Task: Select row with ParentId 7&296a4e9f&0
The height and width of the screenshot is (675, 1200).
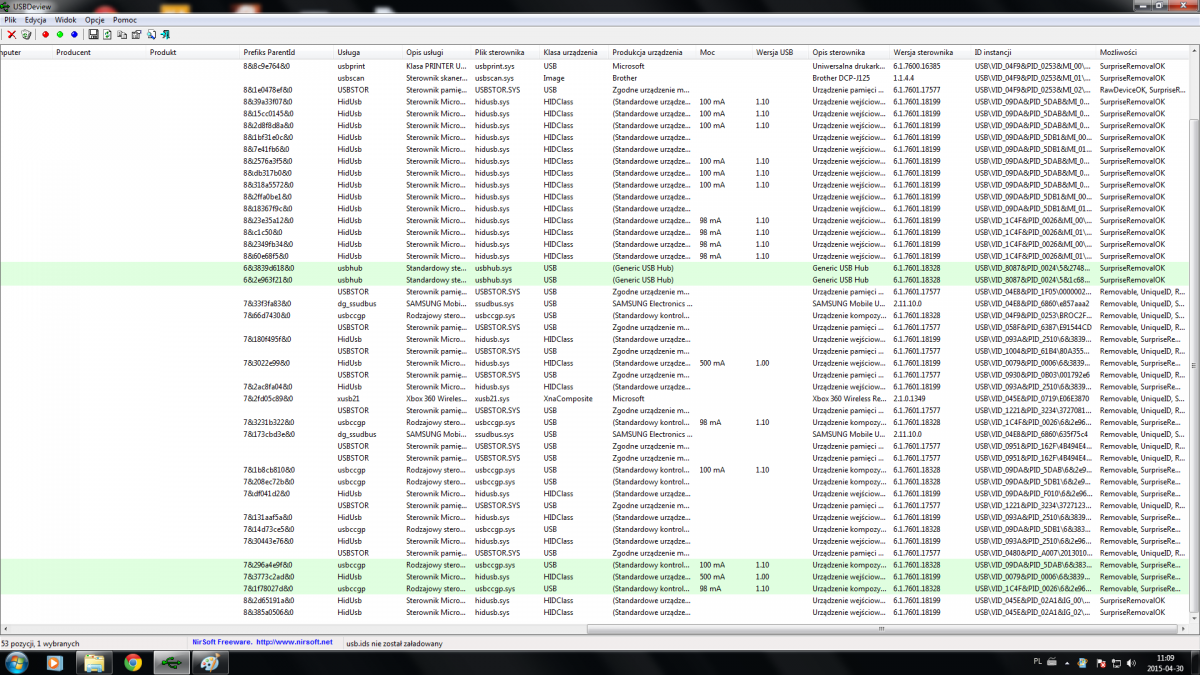Action: 595,565
